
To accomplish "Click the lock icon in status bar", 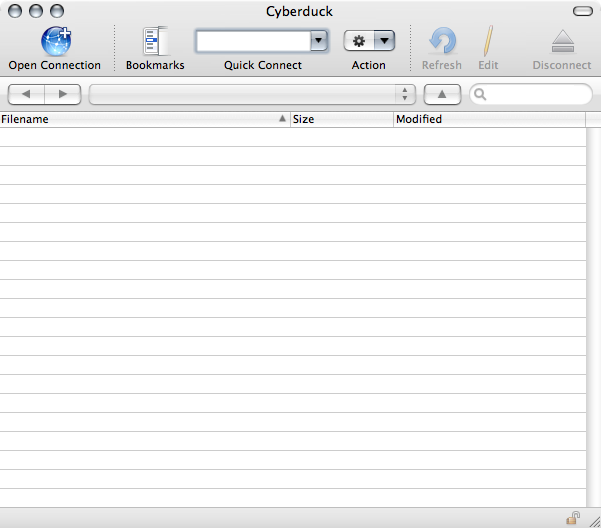I will (573, 518).
